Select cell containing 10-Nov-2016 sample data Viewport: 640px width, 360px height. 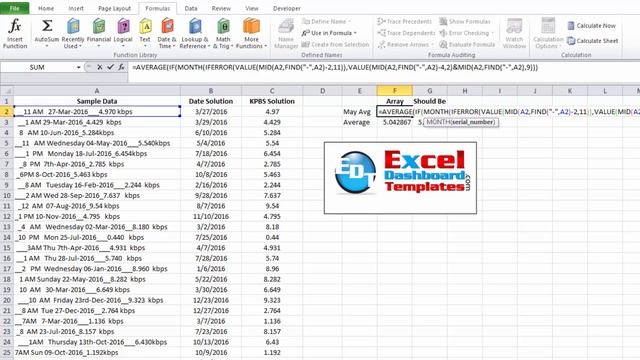(x=97, y=216)
